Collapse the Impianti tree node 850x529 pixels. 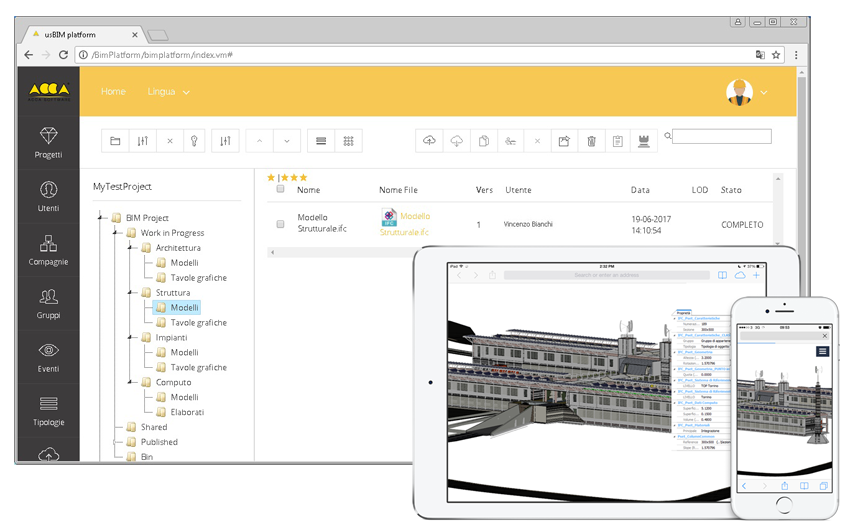[130, 337]
